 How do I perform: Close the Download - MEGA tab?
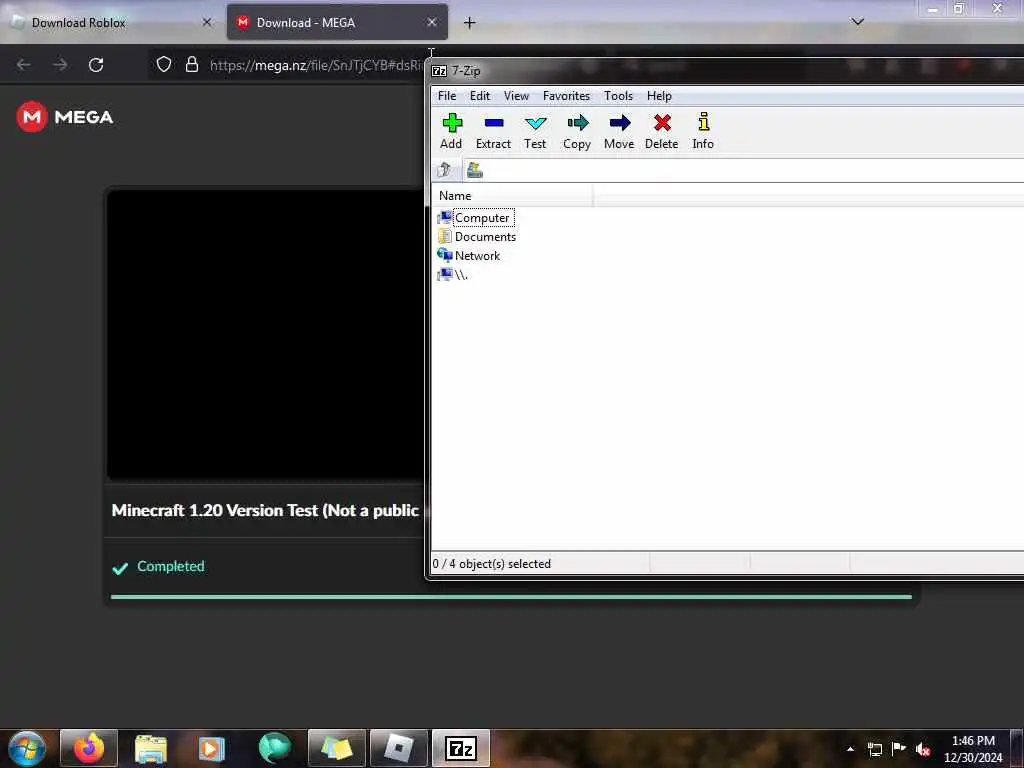432,23
